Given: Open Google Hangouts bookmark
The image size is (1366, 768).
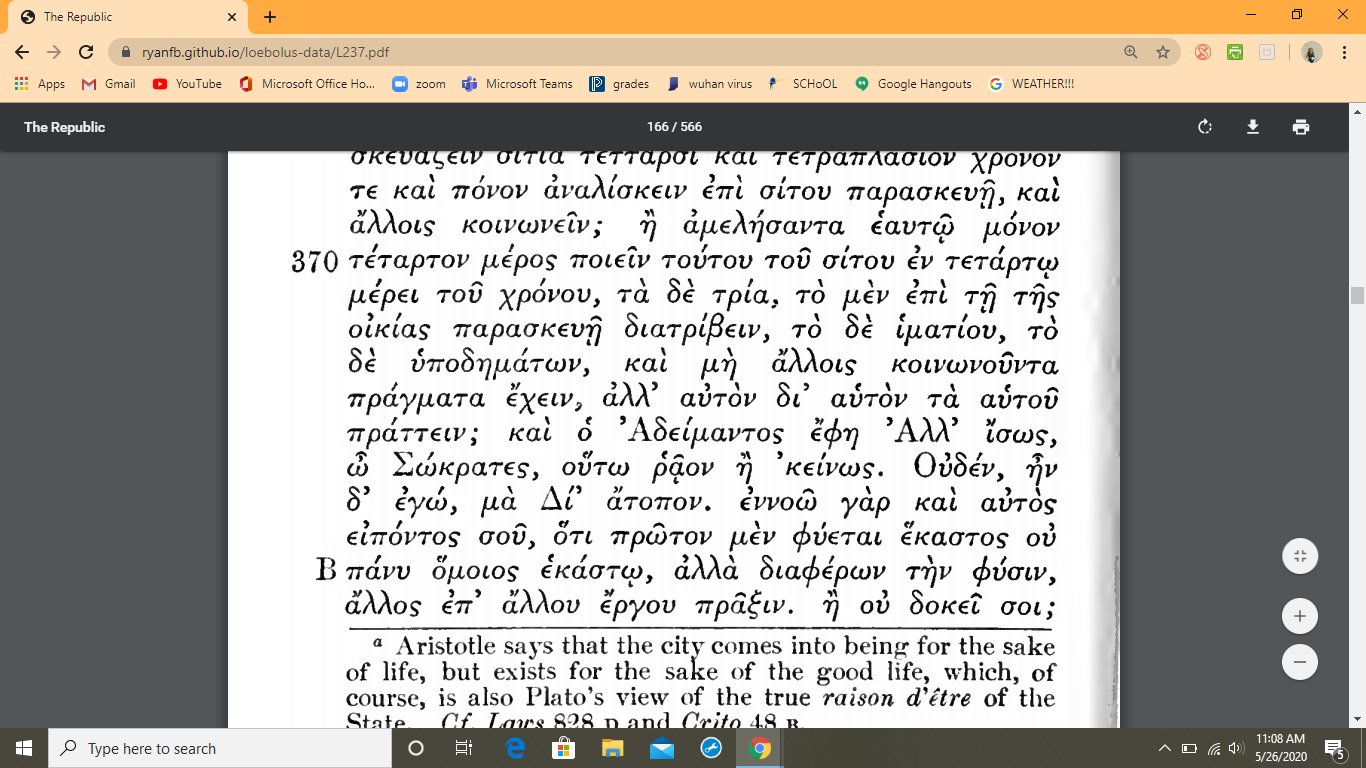Looking at the screenshot, I should tap(913, 84).
